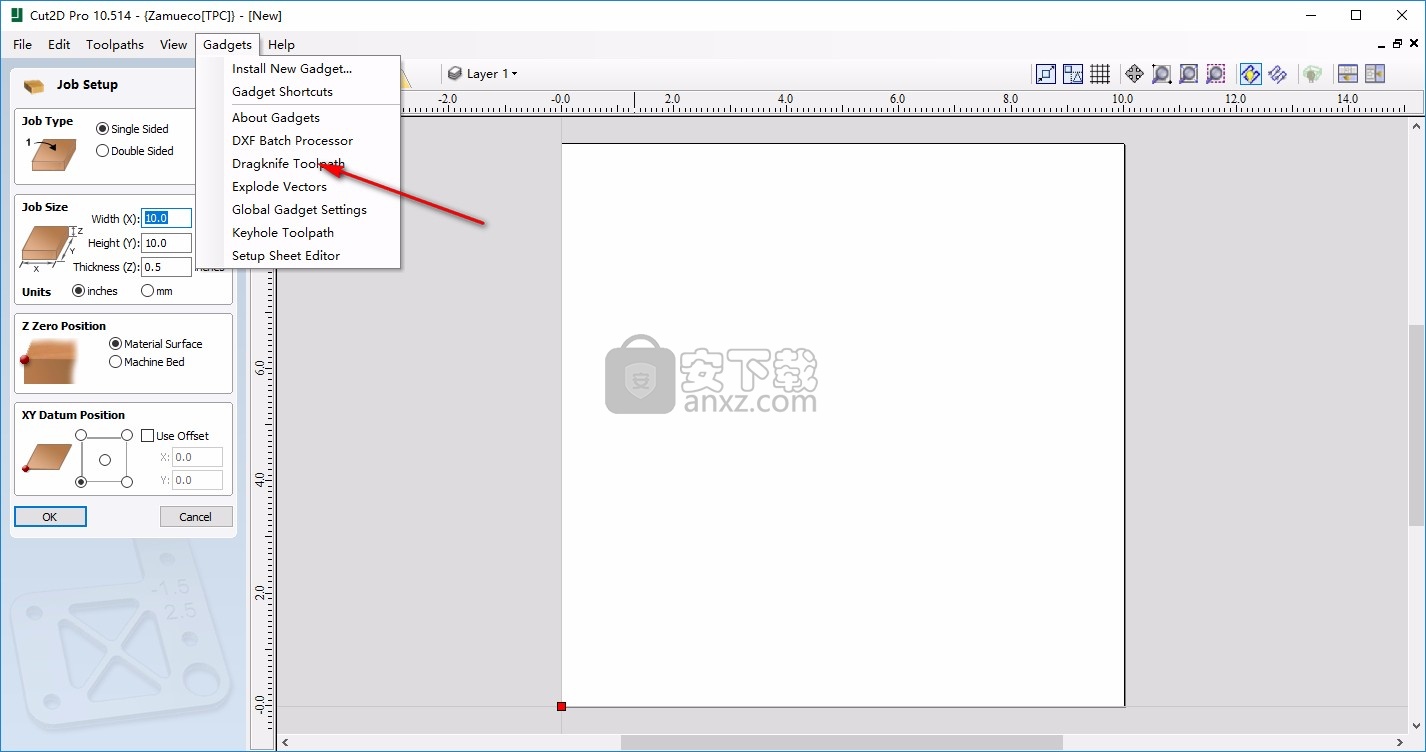The height and width of the screenshot is (752, 1426).
Task: Tile 2D and 3D views vertically
Action: [x=1374, y=74]
